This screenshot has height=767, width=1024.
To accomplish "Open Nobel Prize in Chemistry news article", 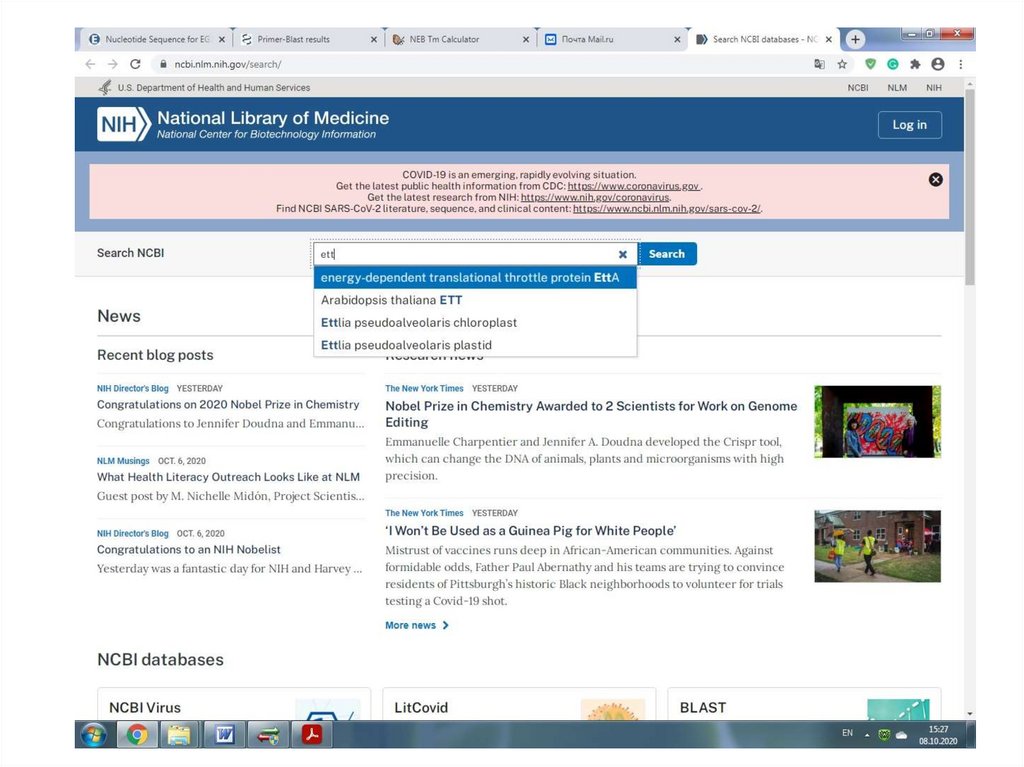I will coord(591,414).
